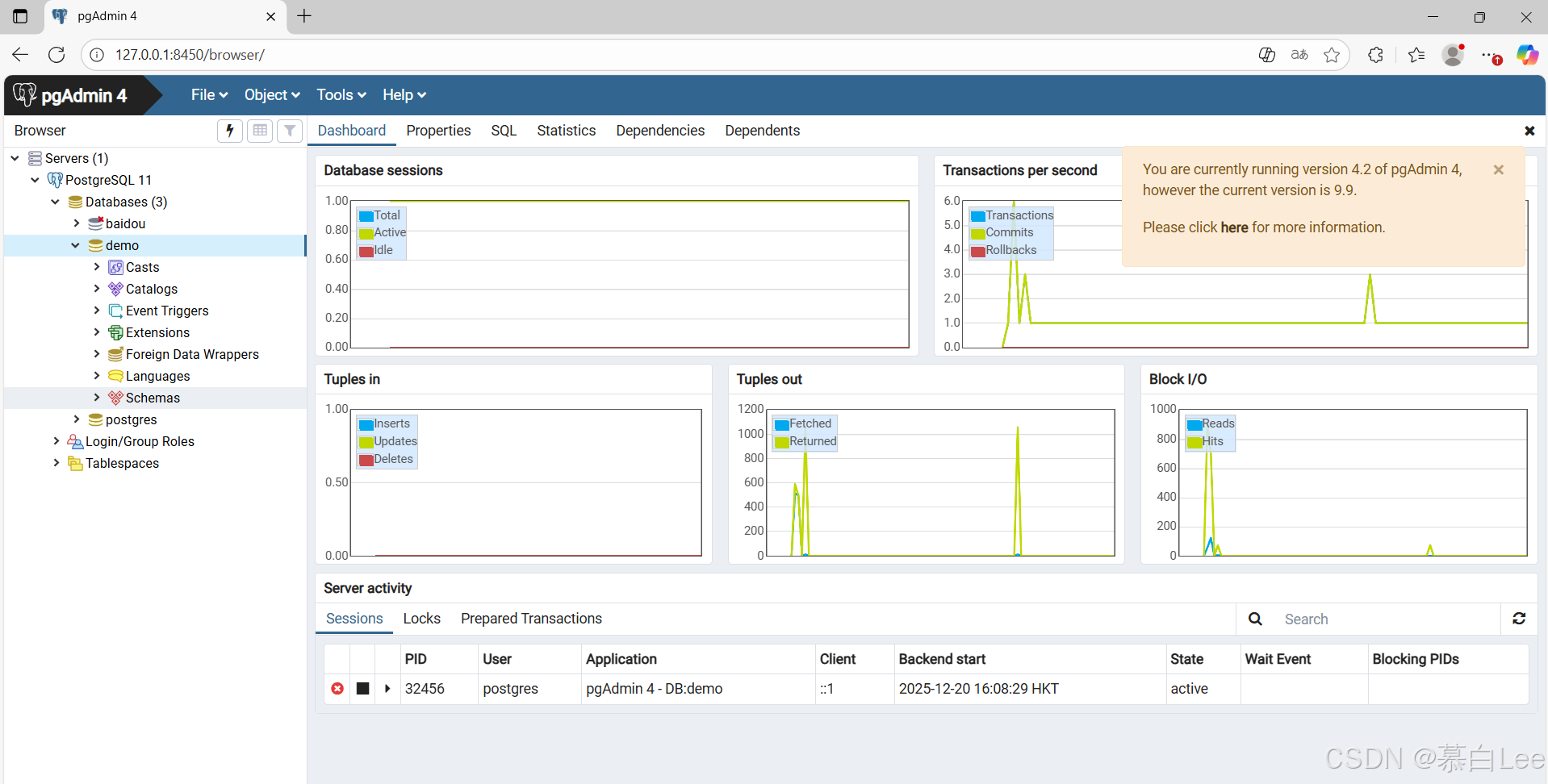Switch to the SQL tab
The image size is (1548, 784).
pyautogui.click(x=504, y=131)
